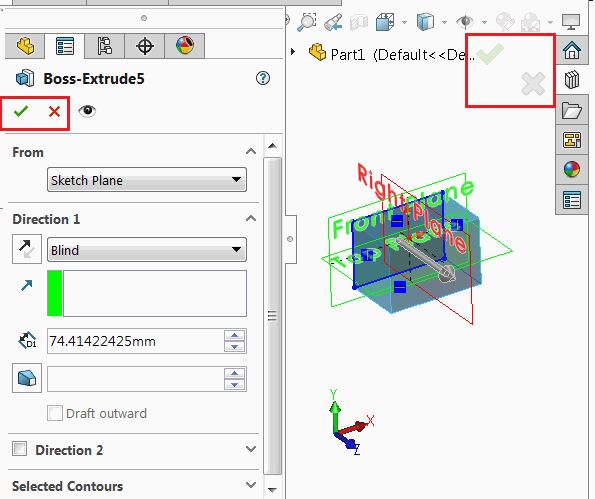Click the Reverse Direction button
Image resolution: width=595 pixels, height=499 pixels.
[x=27, y=249]
